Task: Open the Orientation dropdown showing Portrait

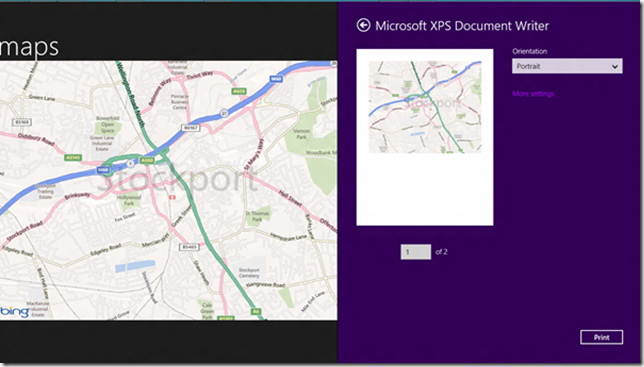Action: (x=567, y=66)
